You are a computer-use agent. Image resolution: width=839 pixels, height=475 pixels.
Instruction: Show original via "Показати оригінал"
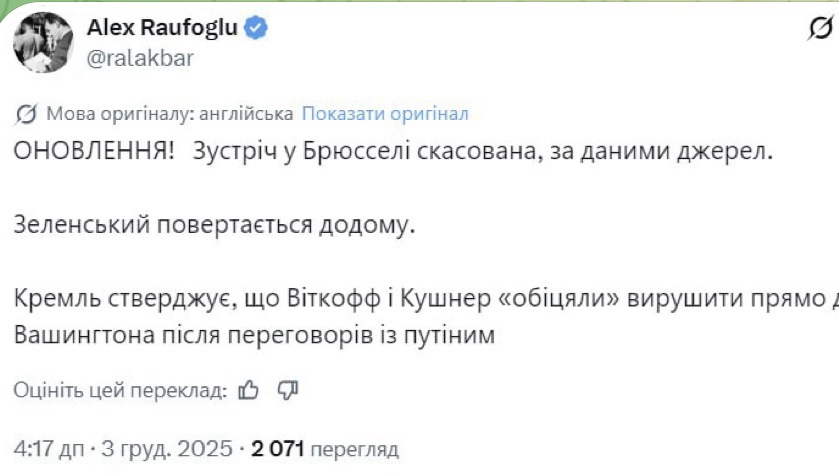[x=385, y=113]
